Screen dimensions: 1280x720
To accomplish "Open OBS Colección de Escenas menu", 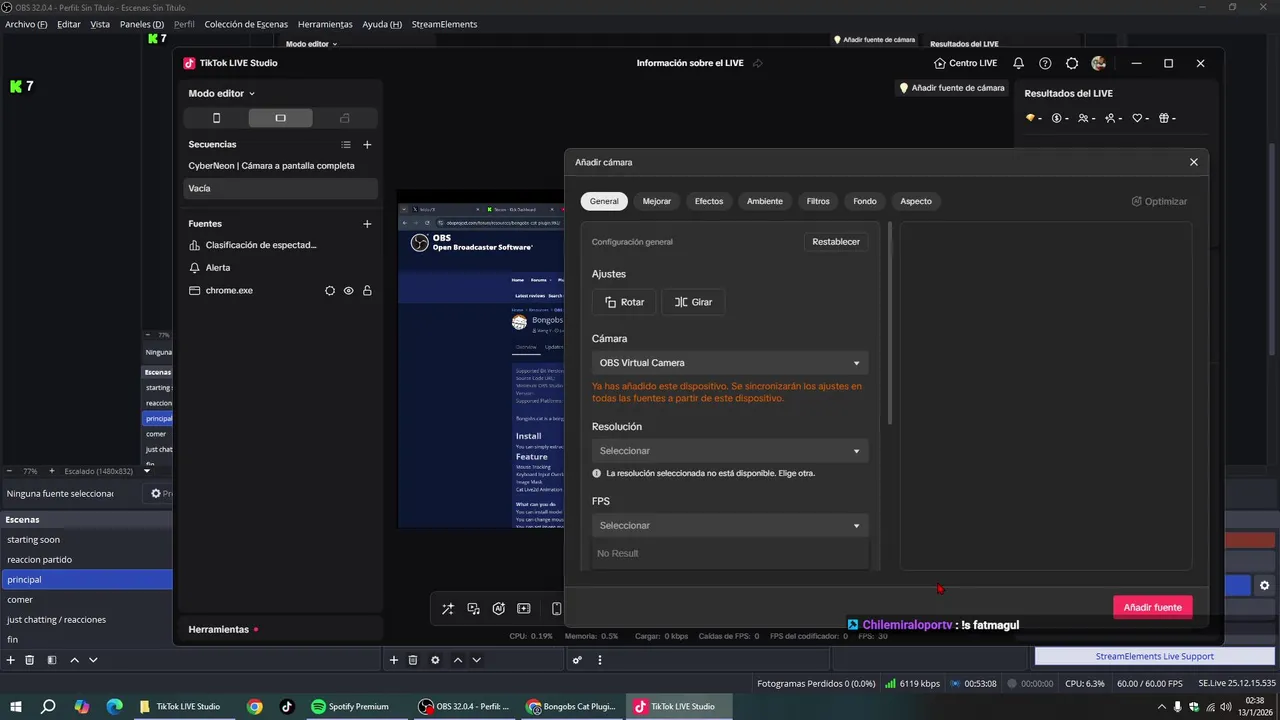I will [246, 24].
